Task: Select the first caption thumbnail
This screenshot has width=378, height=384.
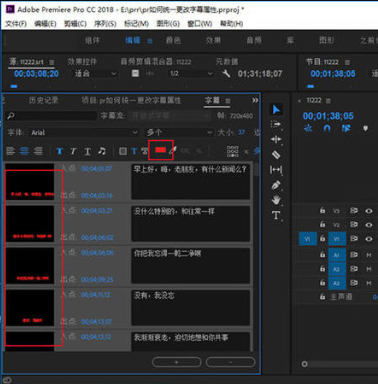Action: pyautogui.click(x=30, y=182)
